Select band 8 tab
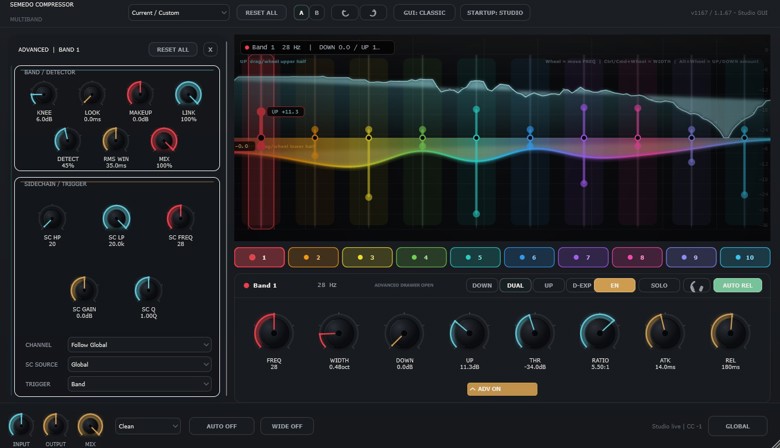Screen dimensions: 780x448 (637, 258)
